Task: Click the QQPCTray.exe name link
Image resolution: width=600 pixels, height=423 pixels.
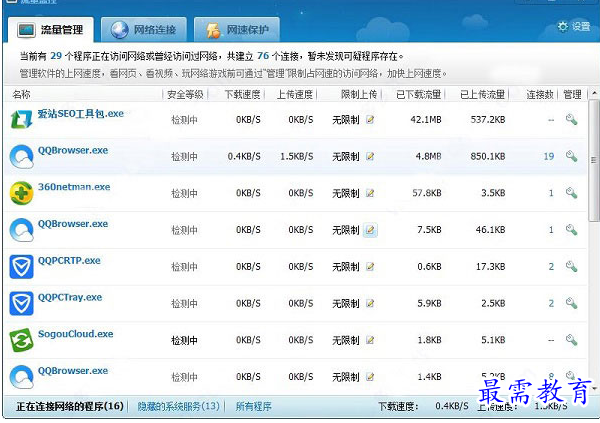Action: point(70,297)
